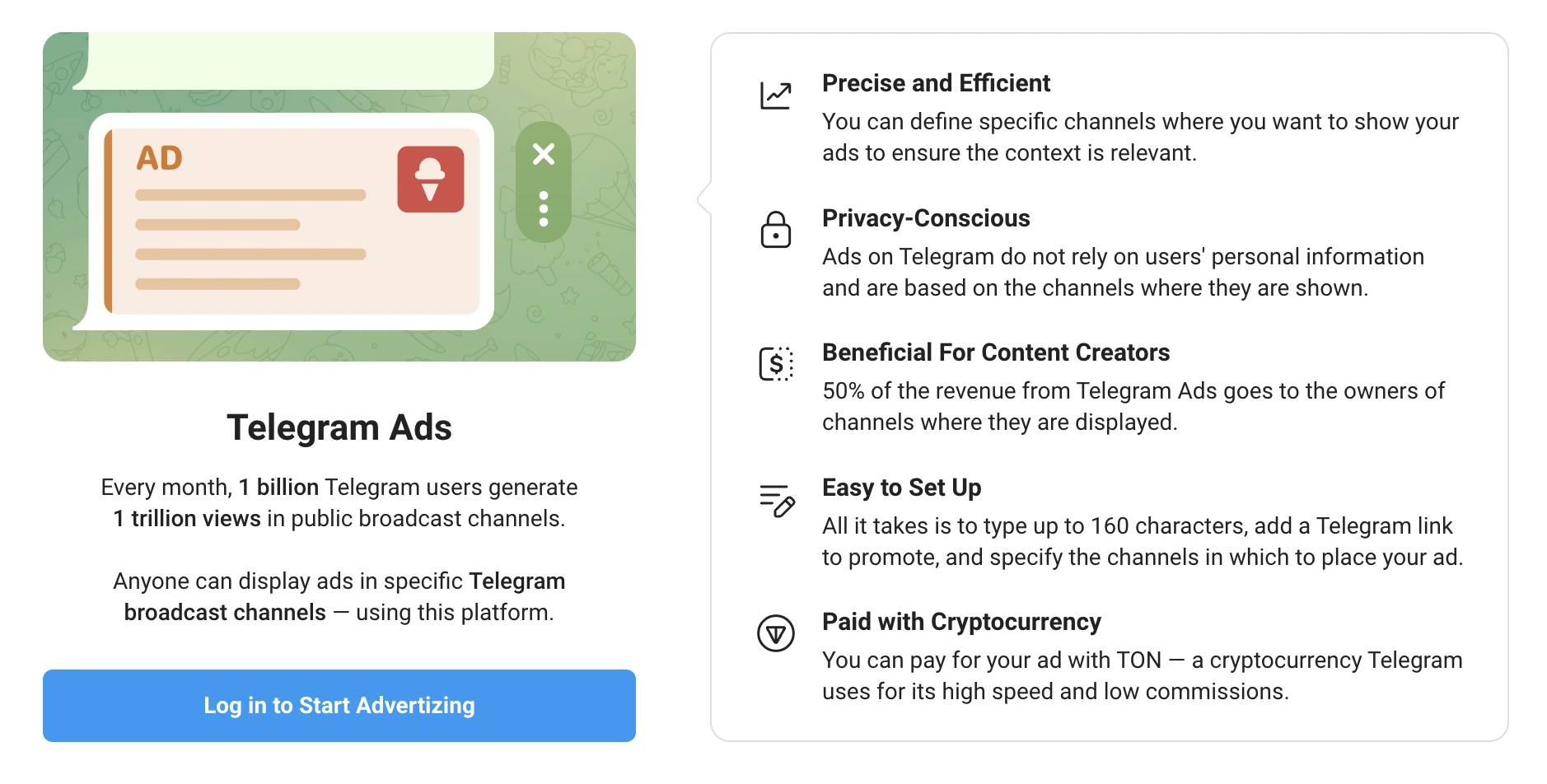
Task: Click the Easy to Set Up heading
Action: point(901,488)
